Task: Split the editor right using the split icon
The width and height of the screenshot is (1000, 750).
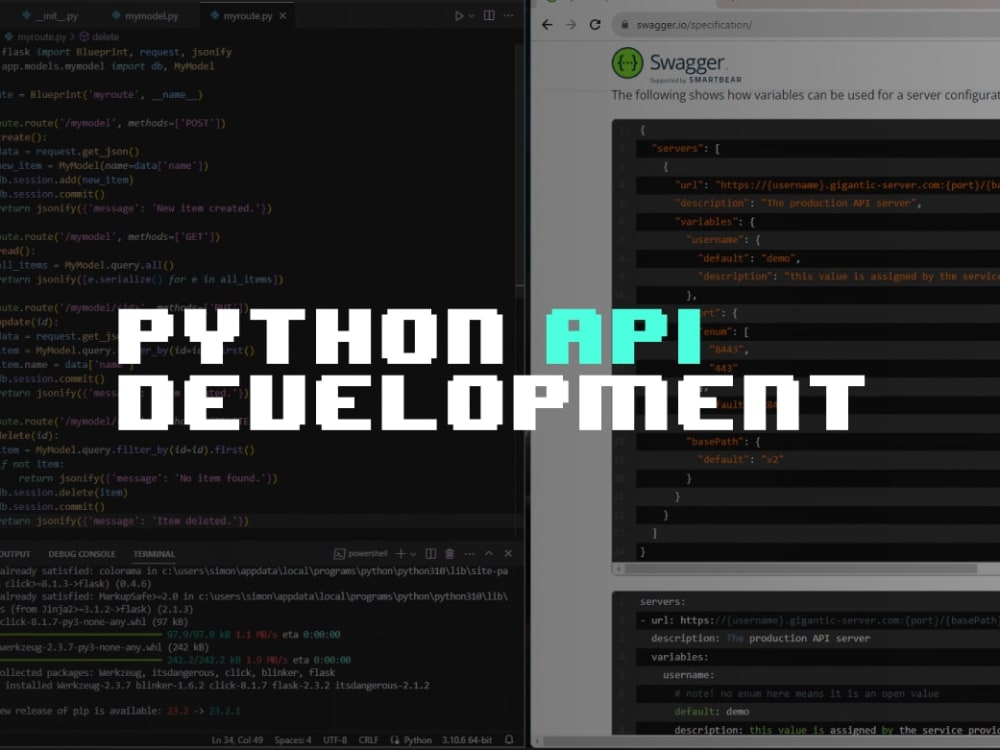Action: point(489,15)
